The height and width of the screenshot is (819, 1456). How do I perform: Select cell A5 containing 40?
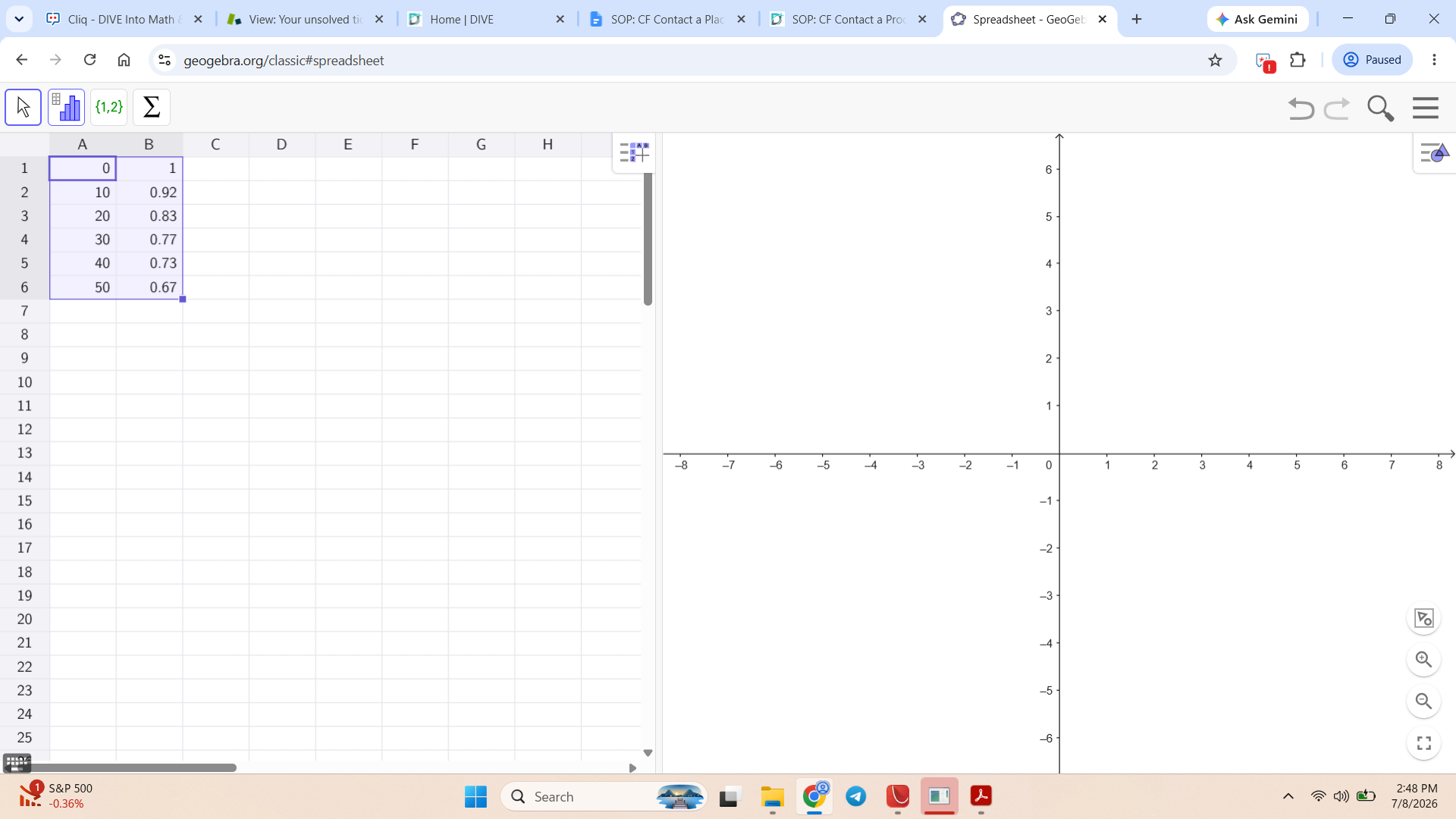[83, 263]
